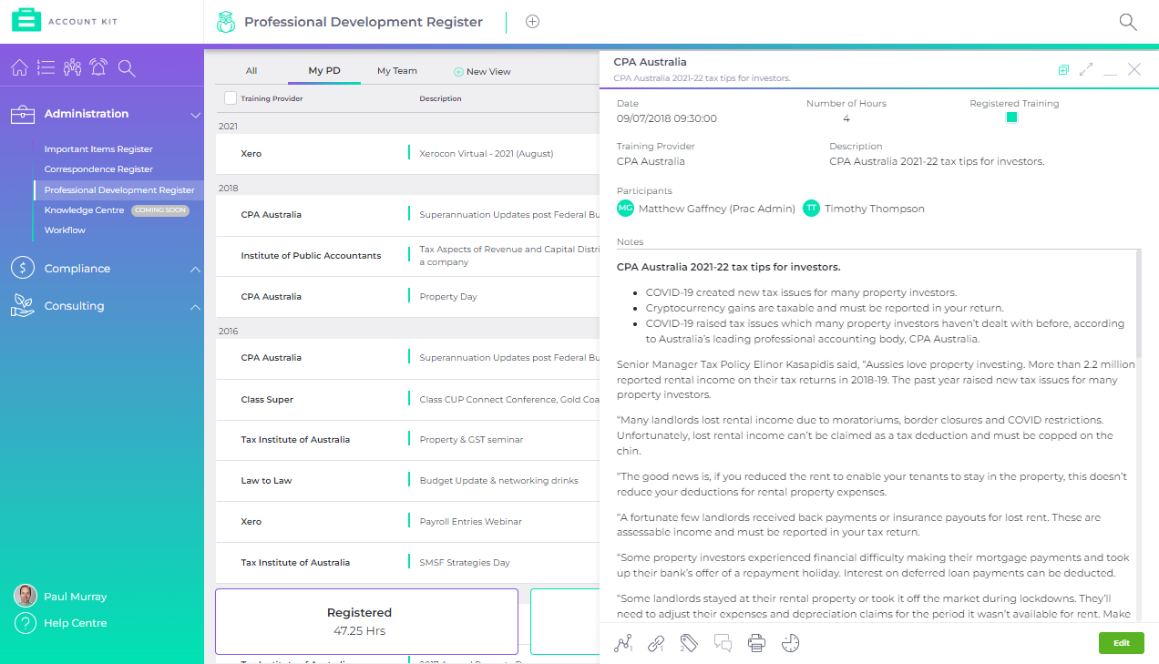
Task: Select the activity graph icon on the record
Action: coord(623,643)
